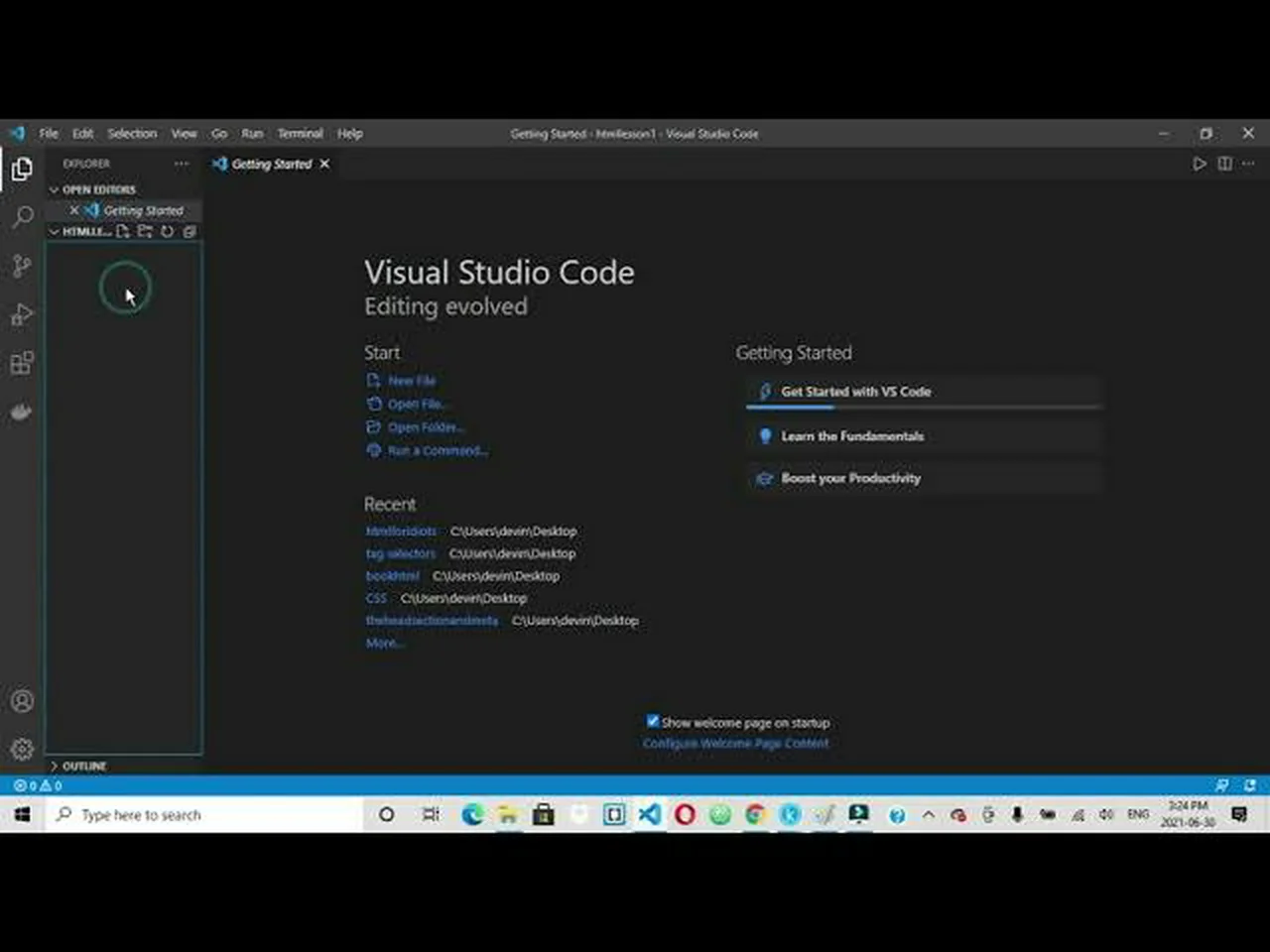Click More... under Recent
The image size is (1270, 952).
(x=385, y=643)
